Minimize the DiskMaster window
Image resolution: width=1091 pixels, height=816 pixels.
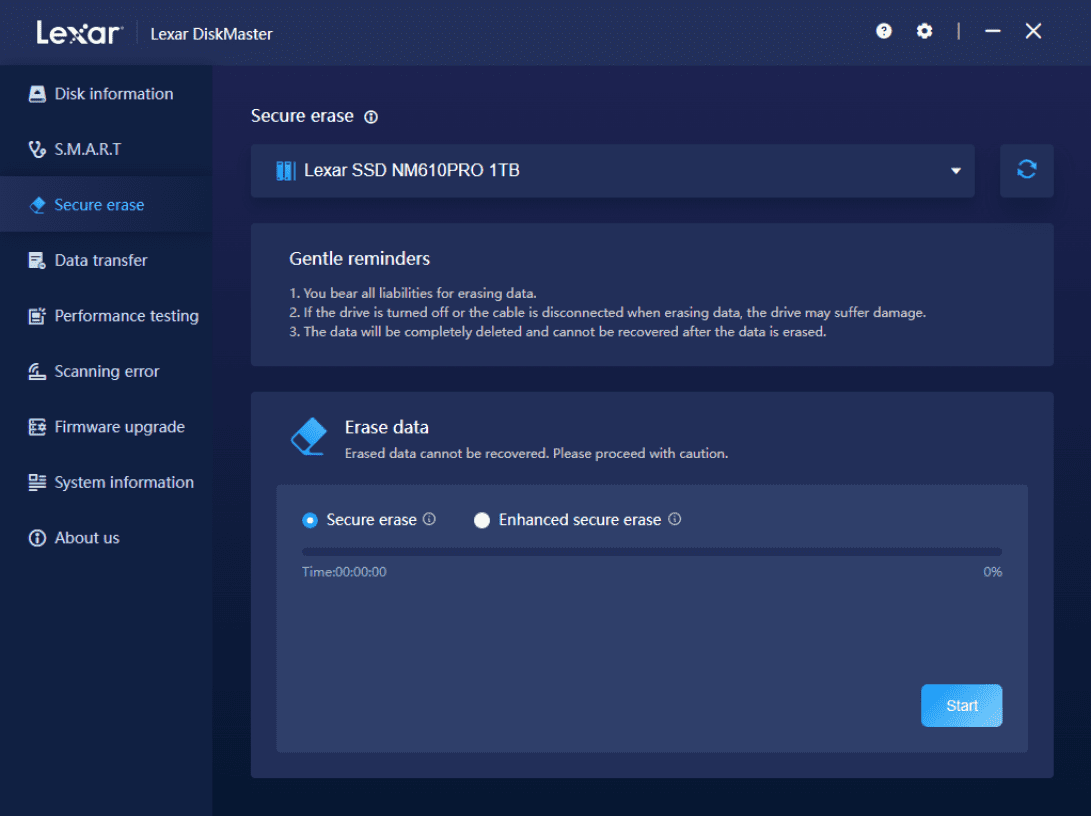coord(992,31)
